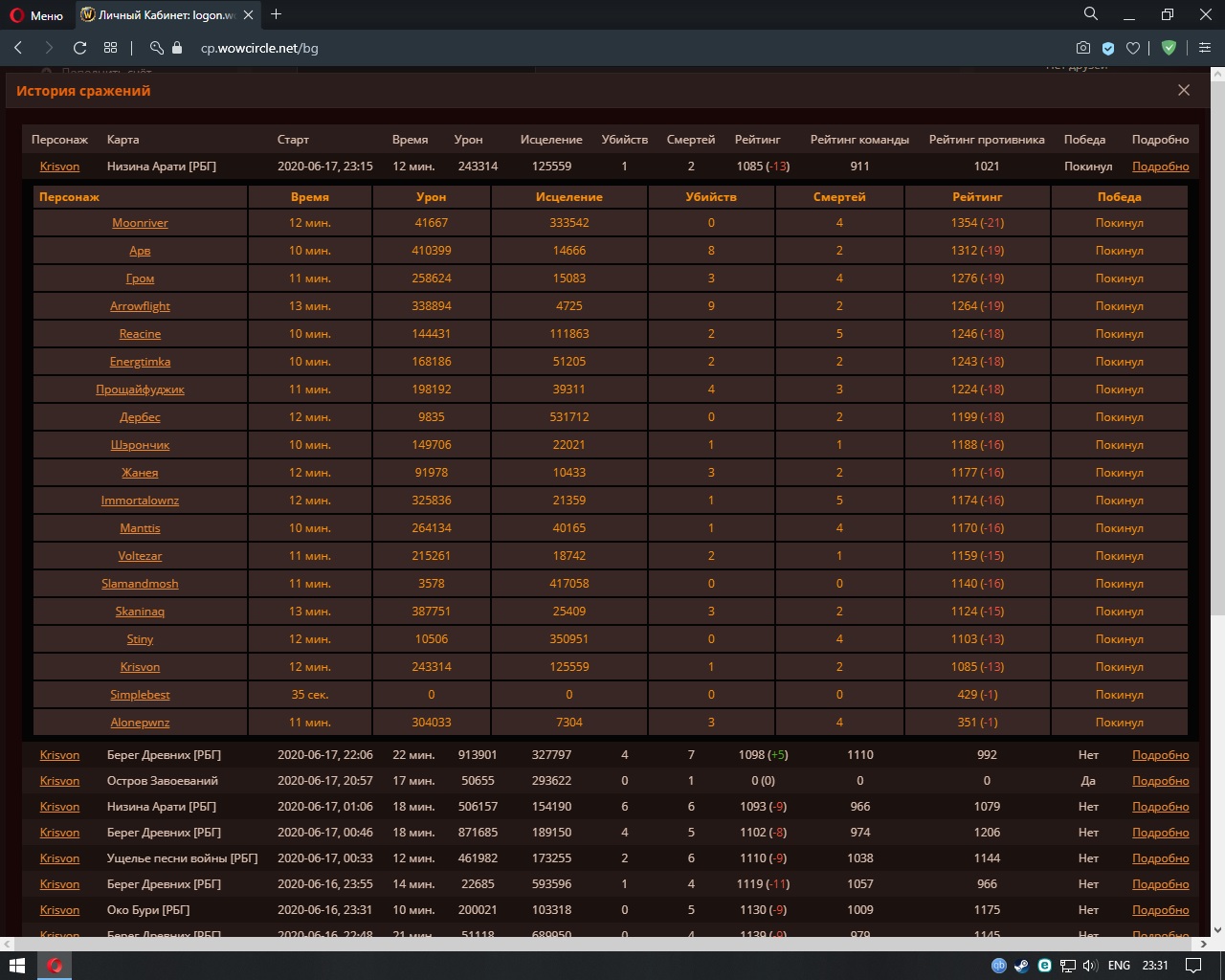
Task: Open the browser tab search magnifier
Action: point(1090,14)
